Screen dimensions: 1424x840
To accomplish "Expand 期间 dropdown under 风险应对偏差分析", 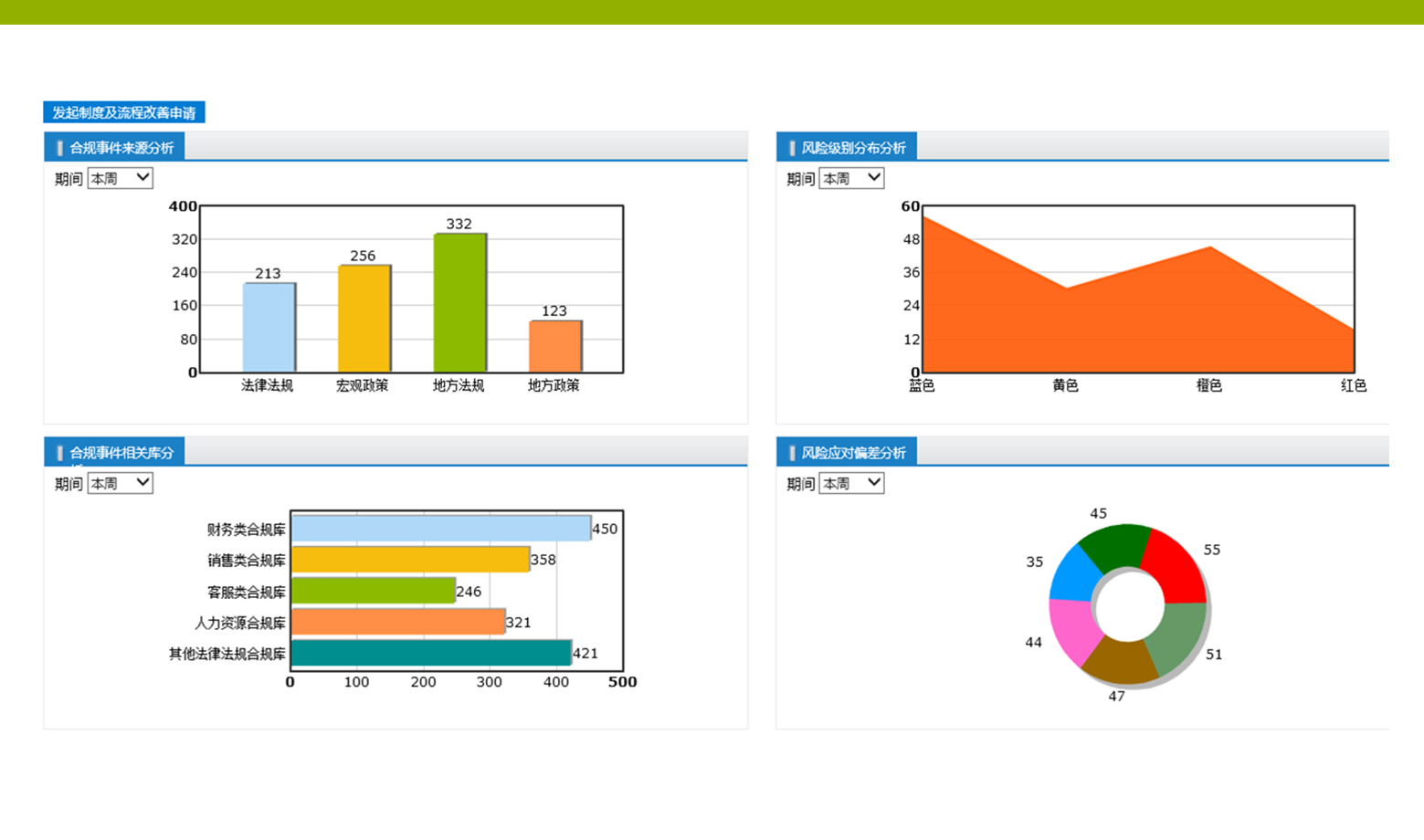I will click(x=851, y=483).
